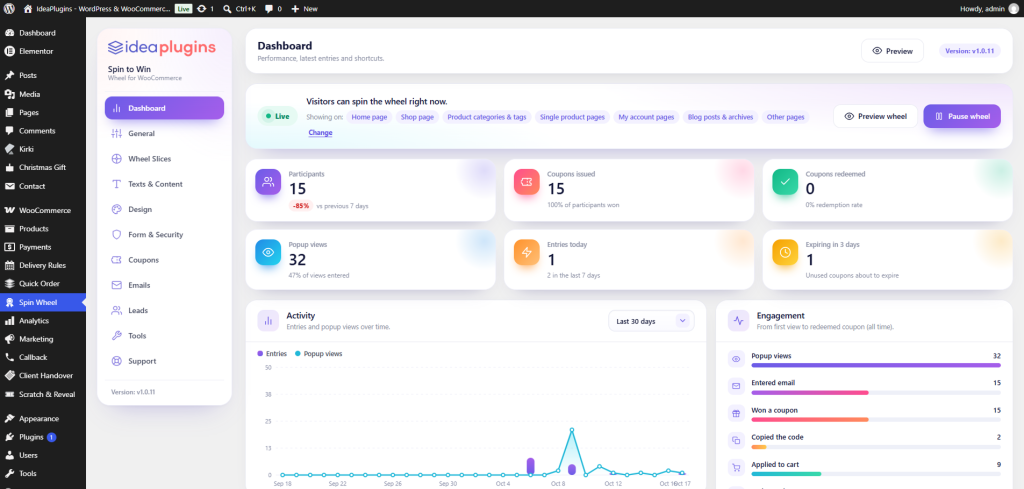Screen dimensions: 1024x489
Task: Click the Home page tag
Action: point(369,118)
